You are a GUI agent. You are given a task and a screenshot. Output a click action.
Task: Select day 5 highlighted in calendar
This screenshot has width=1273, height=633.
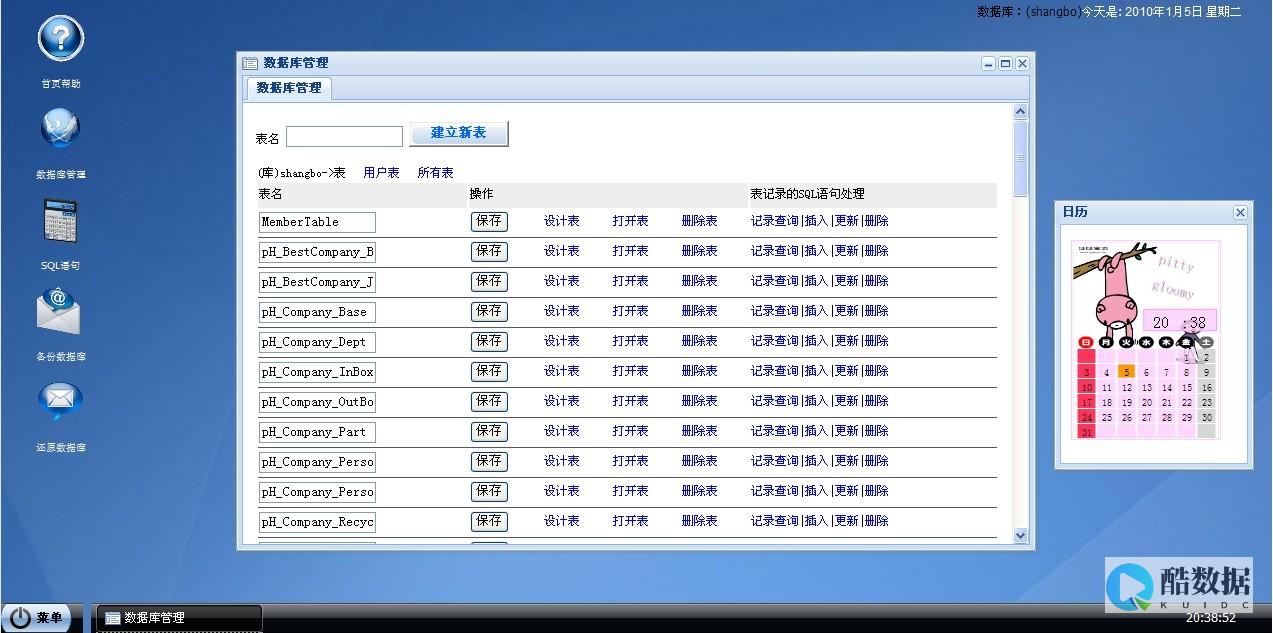point(1126,372)
